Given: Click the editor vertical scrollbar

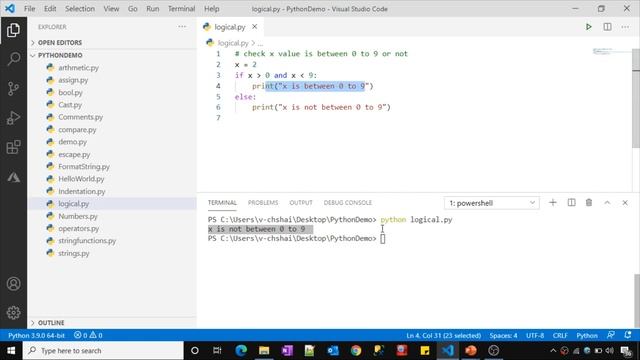Looking at the screenshot, I should tap(636, 98).
